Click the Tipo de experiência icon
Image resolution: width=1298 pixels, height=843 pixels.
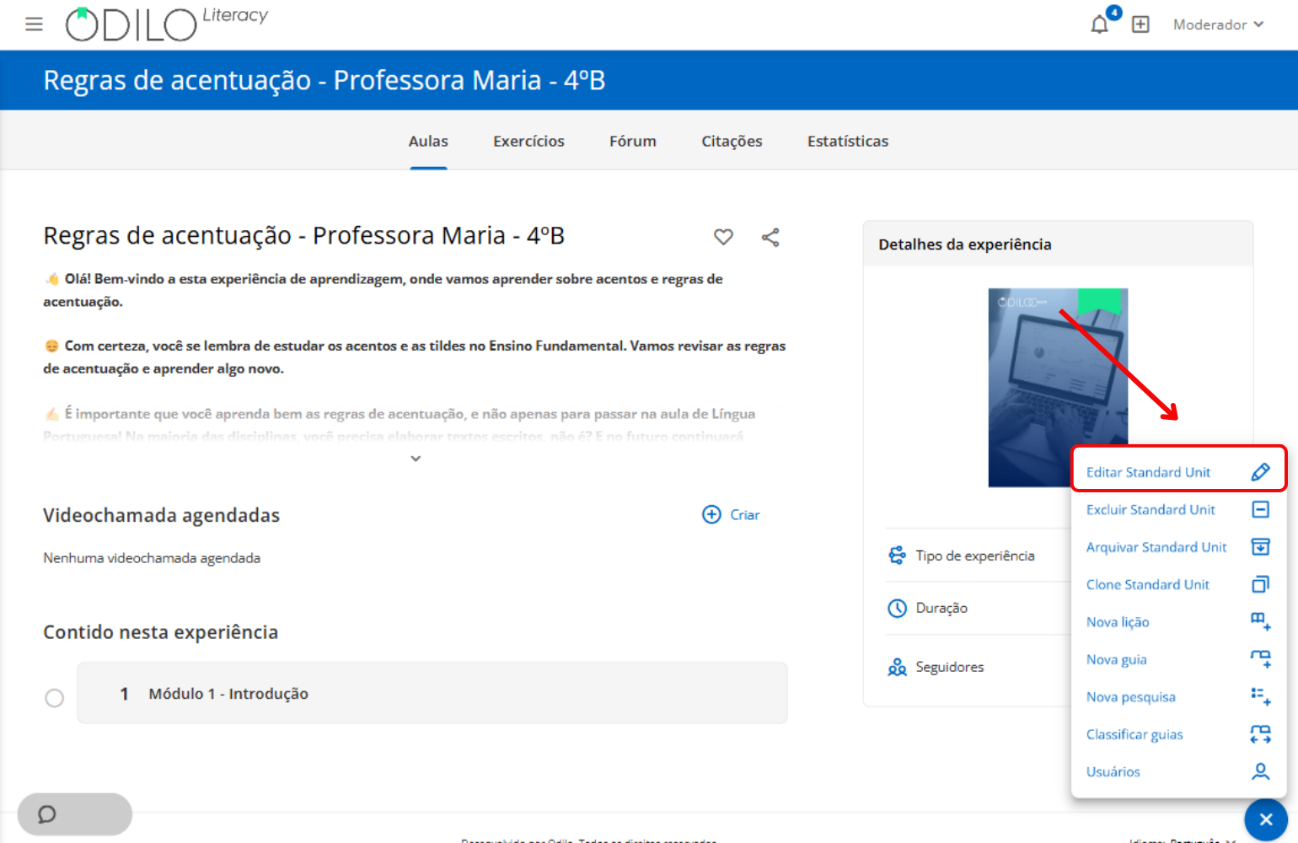pos(897,555)
